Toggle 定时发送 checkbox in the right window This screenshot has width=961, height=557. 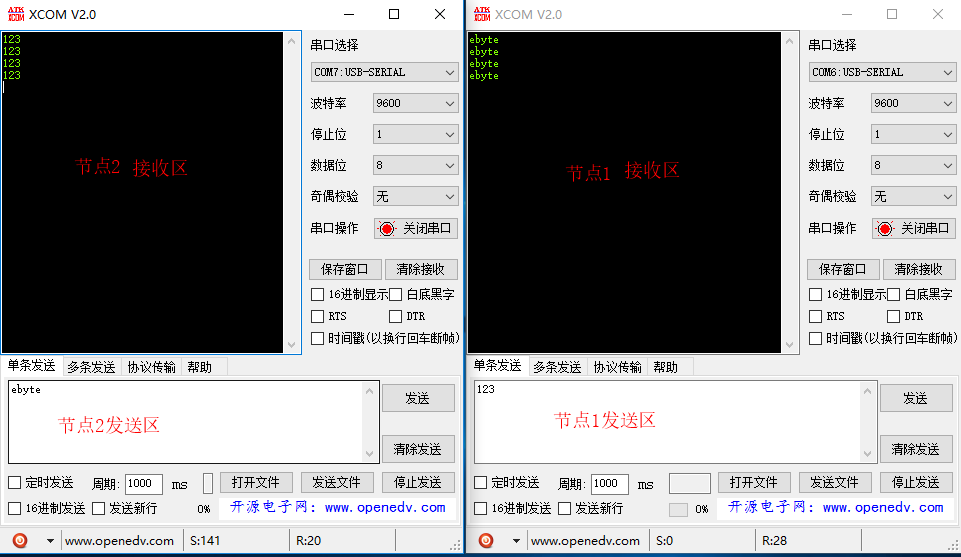(x=481, y=483)
